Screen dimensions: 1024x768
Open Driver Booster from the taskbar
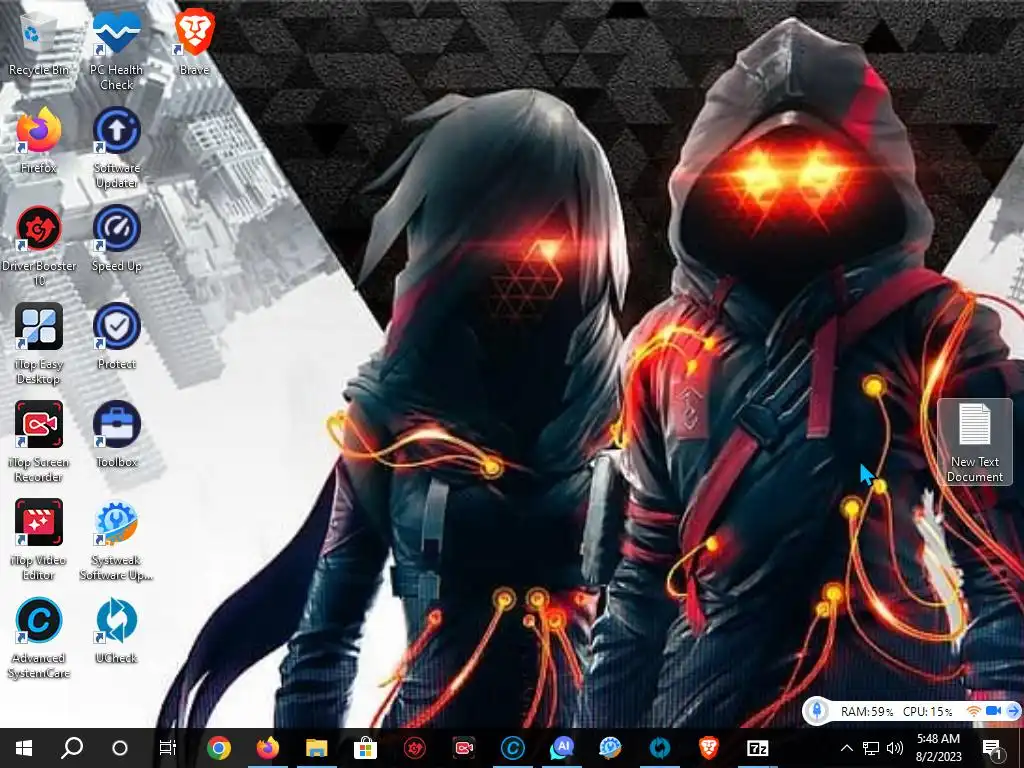[415, 748]
